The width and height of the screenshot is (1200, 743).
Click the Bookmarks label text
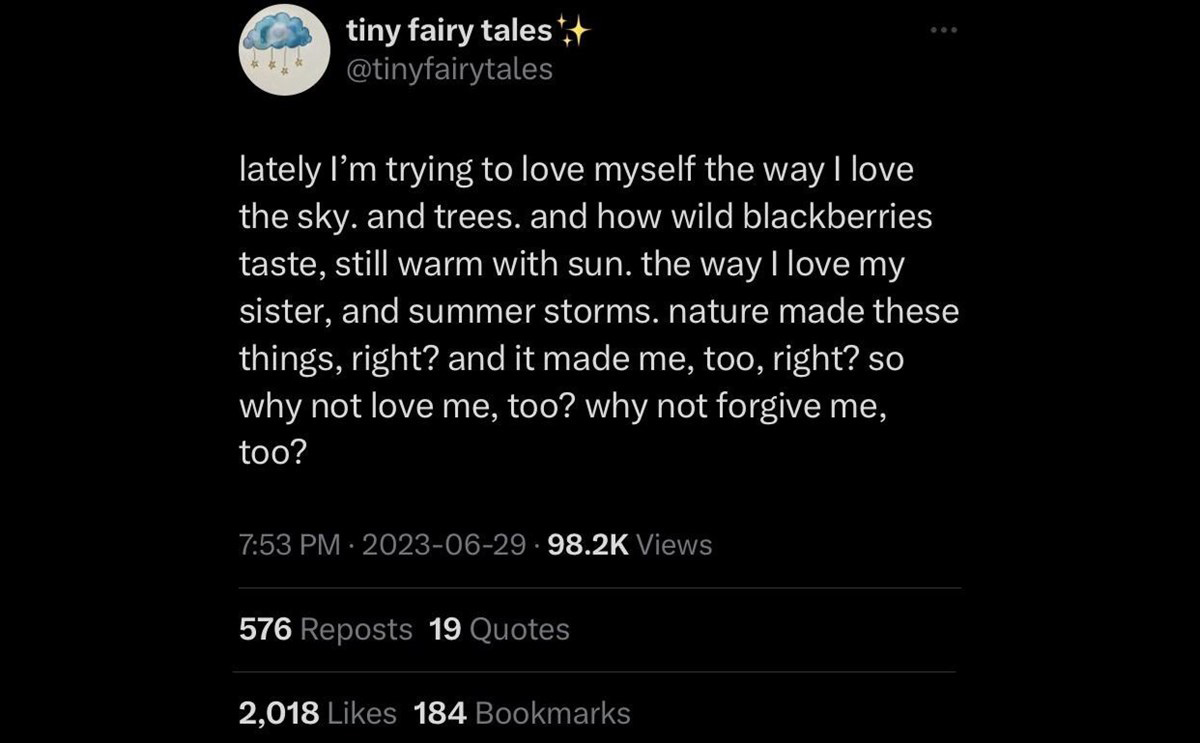pos(553,713)
